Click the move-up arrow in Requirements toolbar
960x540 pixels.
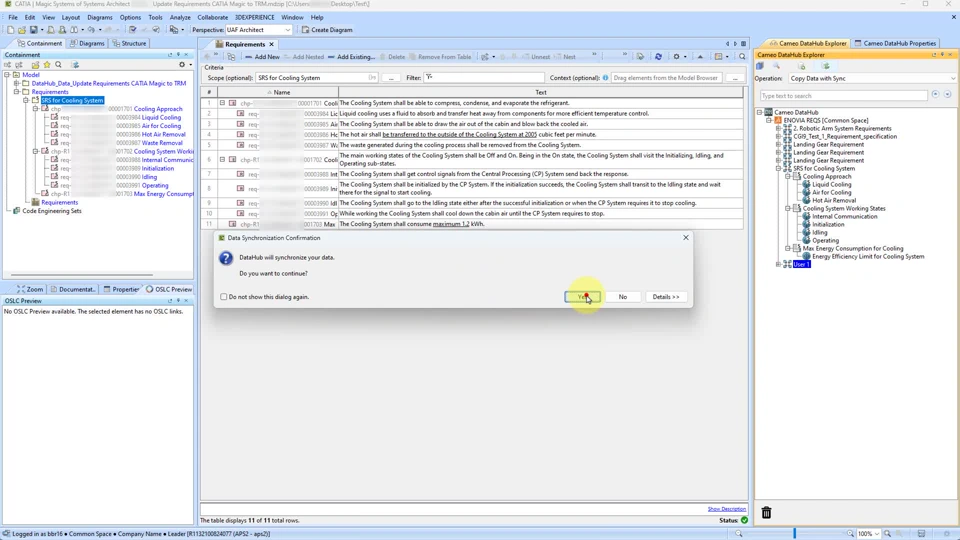pos(700,56)
